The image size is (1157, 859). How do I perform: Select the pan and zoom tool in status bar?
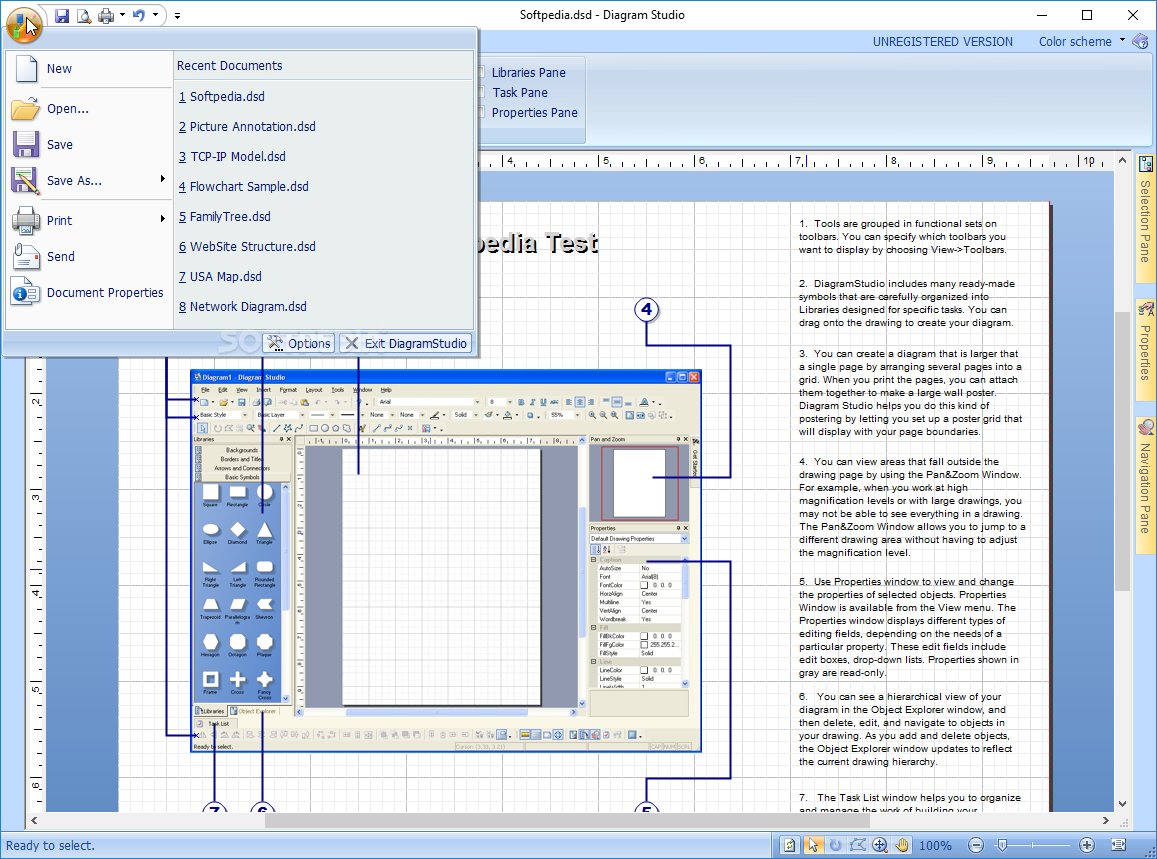(x=880, y=845)
